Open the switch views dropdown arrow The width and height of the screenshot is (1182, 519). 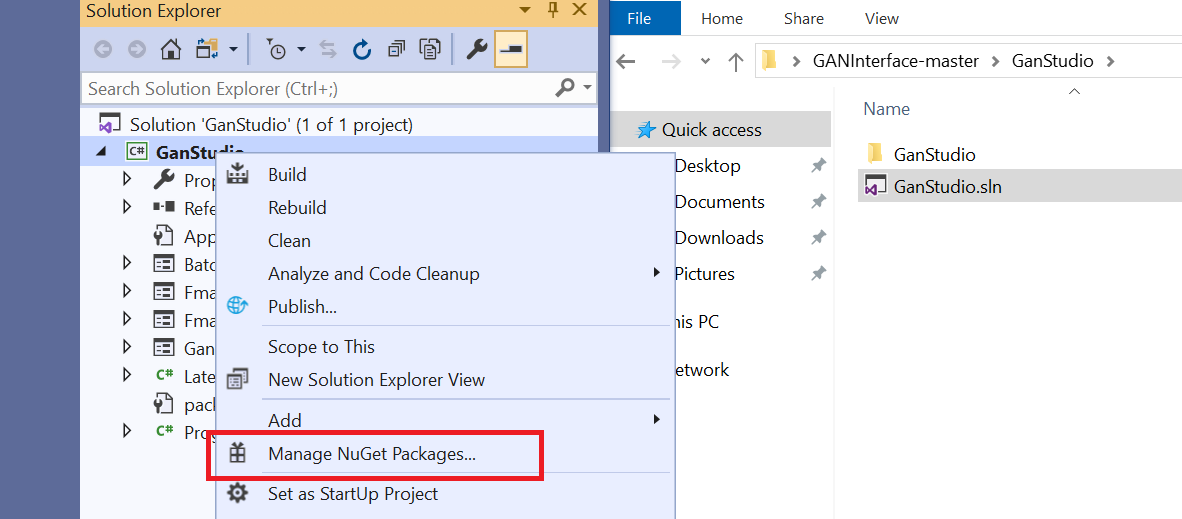point(232,50)
